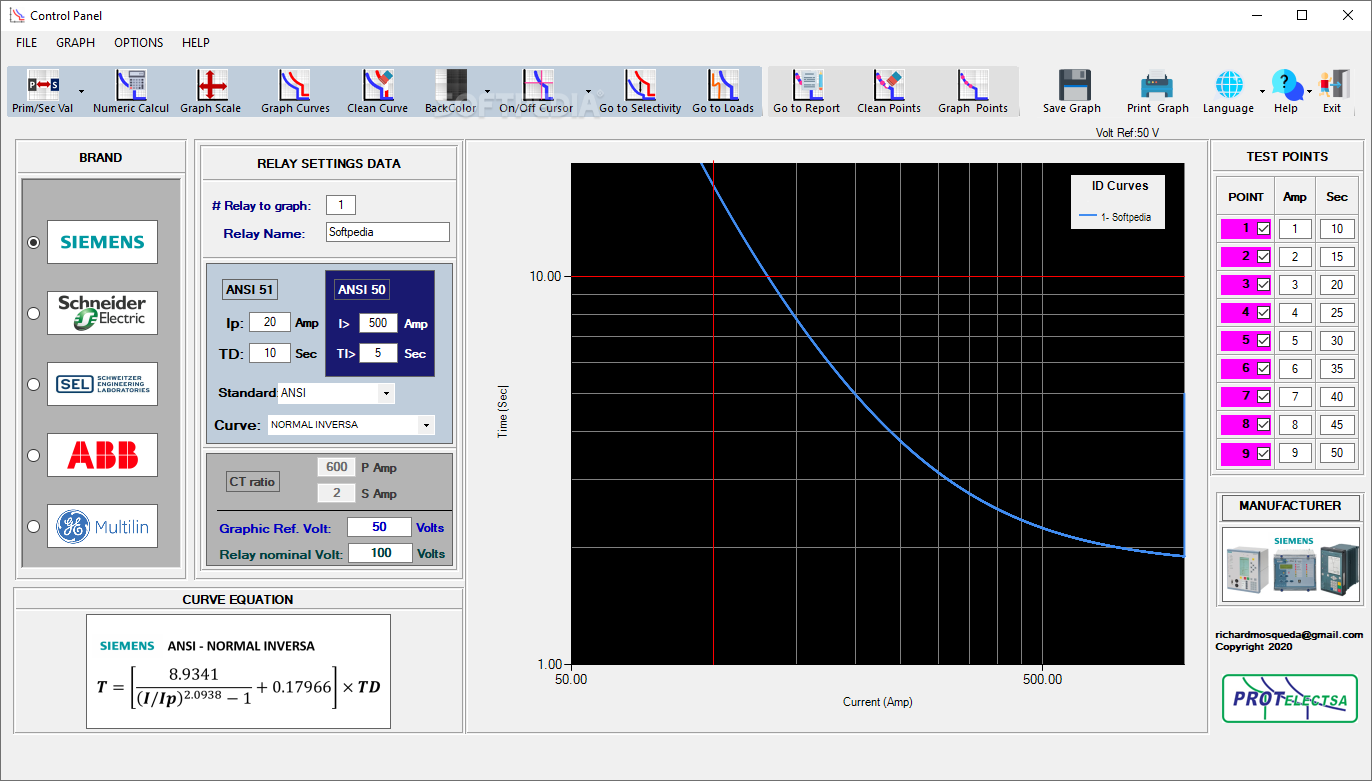Image resolution: width=1372 pixels, height=781 pixels.
Task: Uncheck test point 2 checkbox
Action: coord(1263,257)
